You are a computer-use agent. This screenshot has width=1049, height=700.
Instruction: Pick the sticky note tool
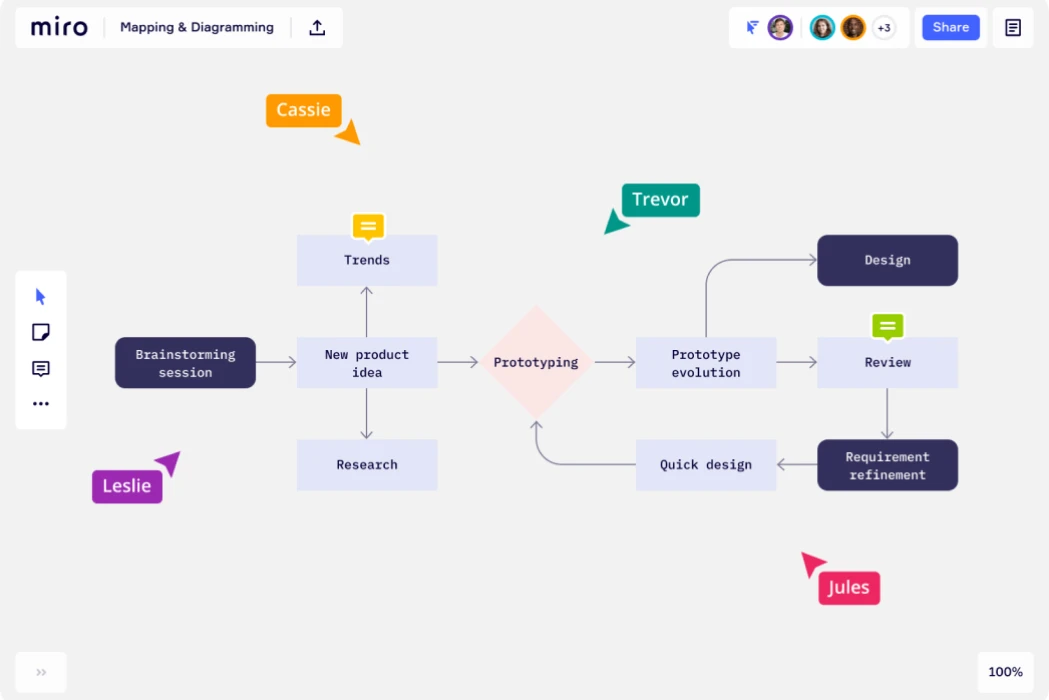40,331
